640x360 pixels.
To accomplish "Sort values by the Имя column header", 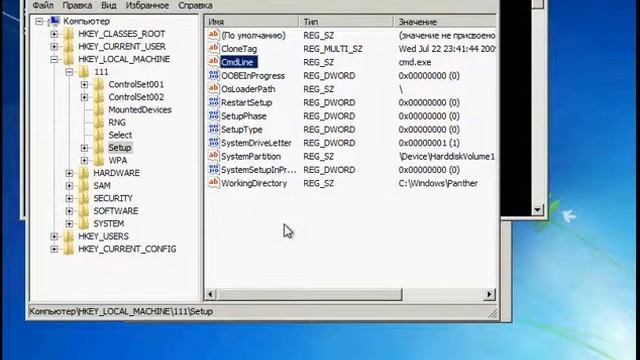I will (x=251, y=22).
